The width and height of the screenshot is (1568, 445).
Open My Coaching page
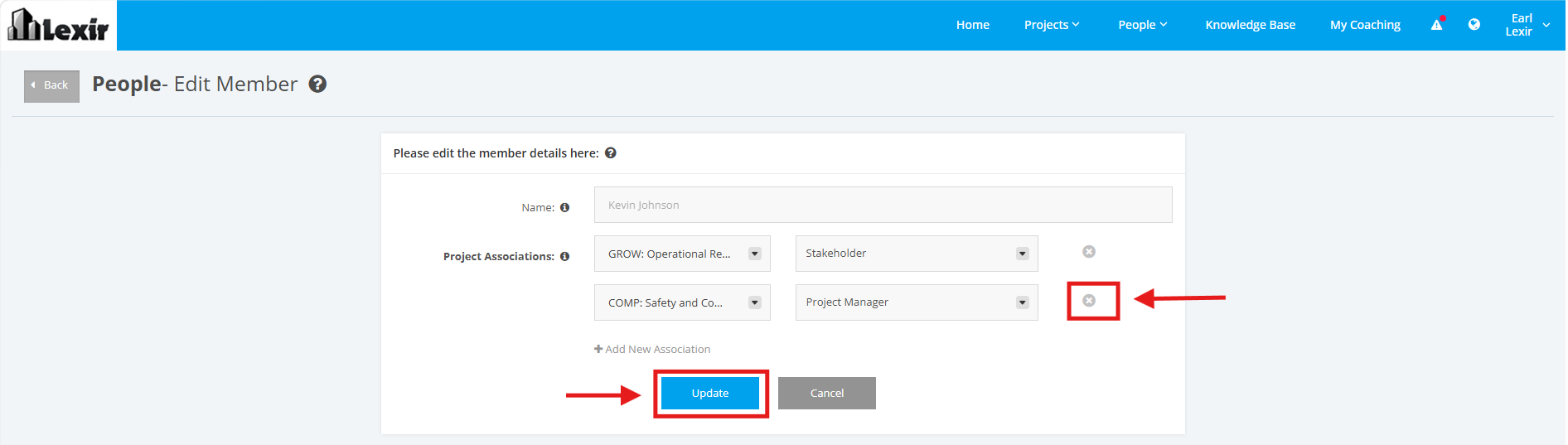tap(1366, 25)
